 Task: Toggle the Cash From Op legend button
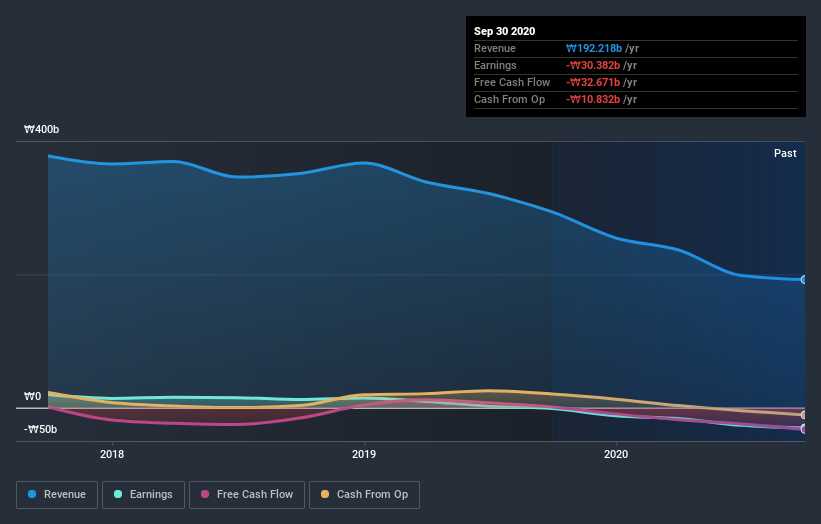tap(364, 495)
